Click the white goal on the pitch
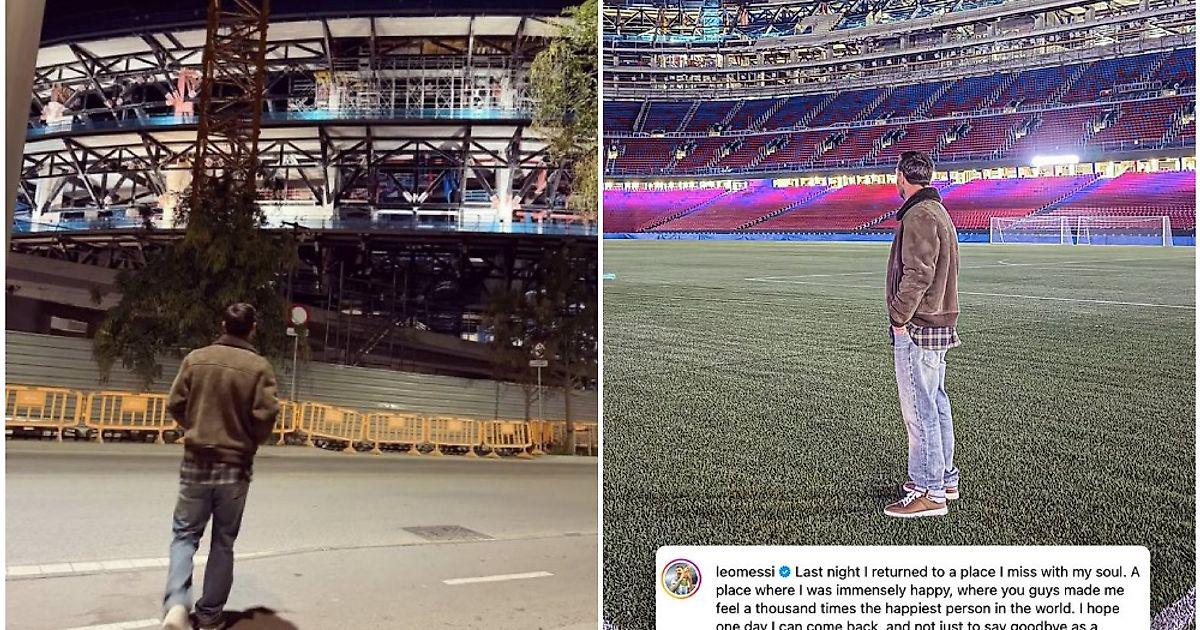This screenshot has height=630, width=1200. 1080,230
